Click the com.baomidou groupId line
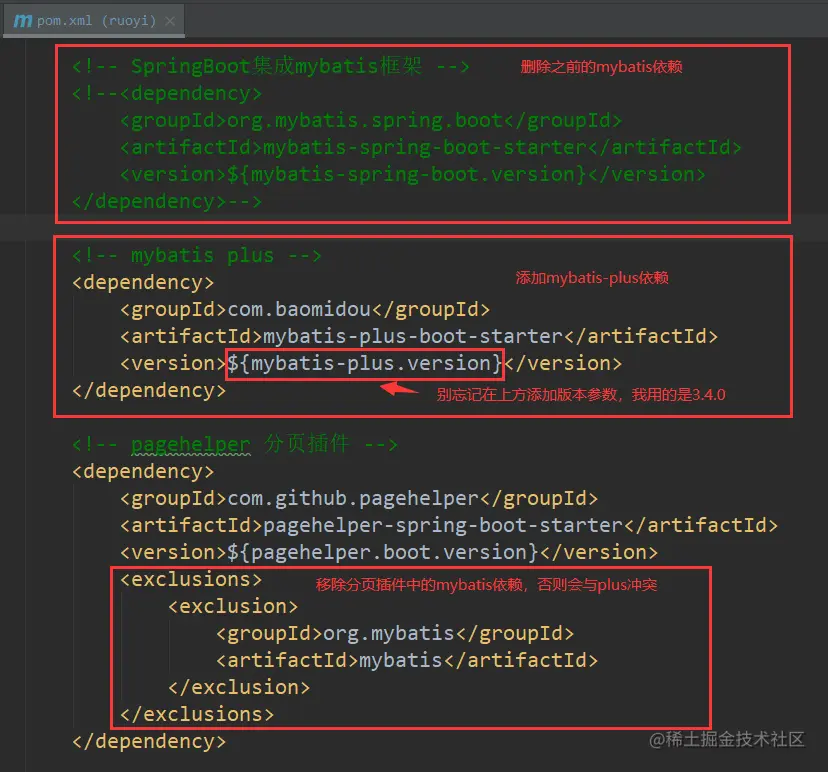This screenshot has width=828, height=772. pyautogui.click(x=305, y=309)
